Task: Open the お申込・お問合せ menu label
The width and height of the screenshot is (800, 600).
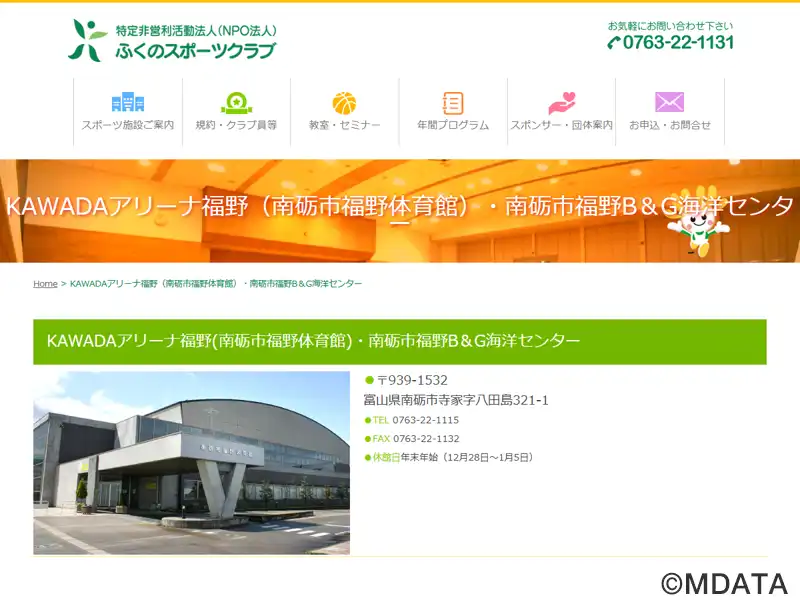Action: click(670, 125)
